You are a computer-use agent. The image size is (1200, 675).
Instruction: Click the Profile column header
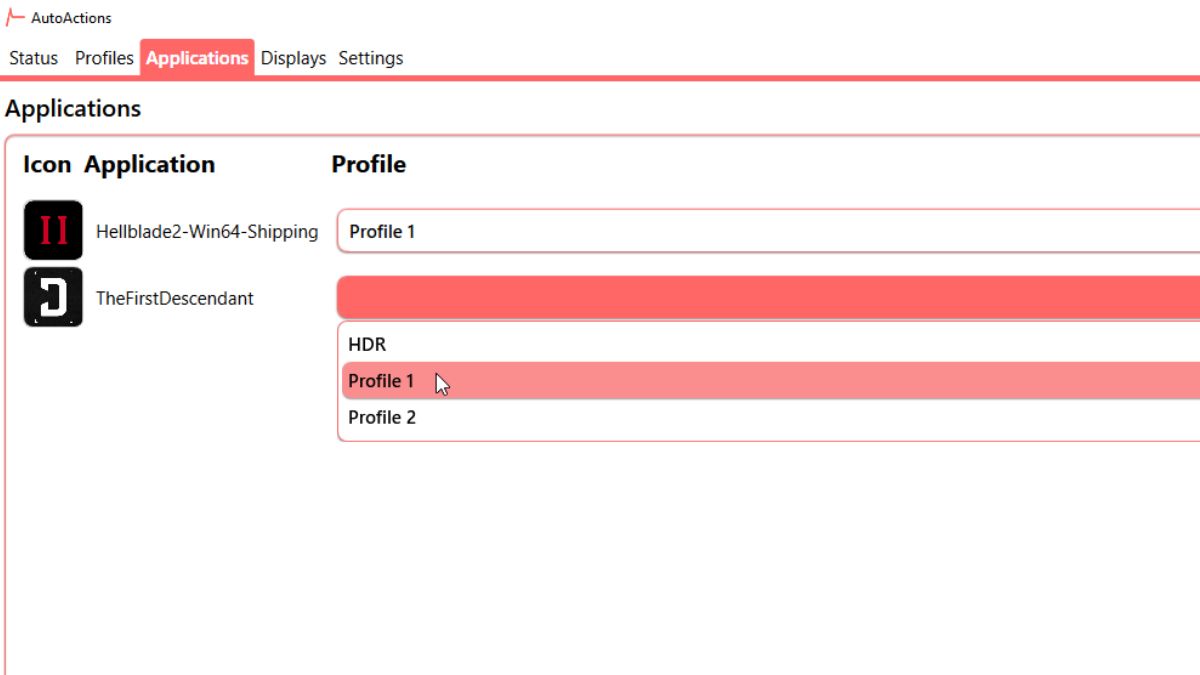click(x=369, y=164)
